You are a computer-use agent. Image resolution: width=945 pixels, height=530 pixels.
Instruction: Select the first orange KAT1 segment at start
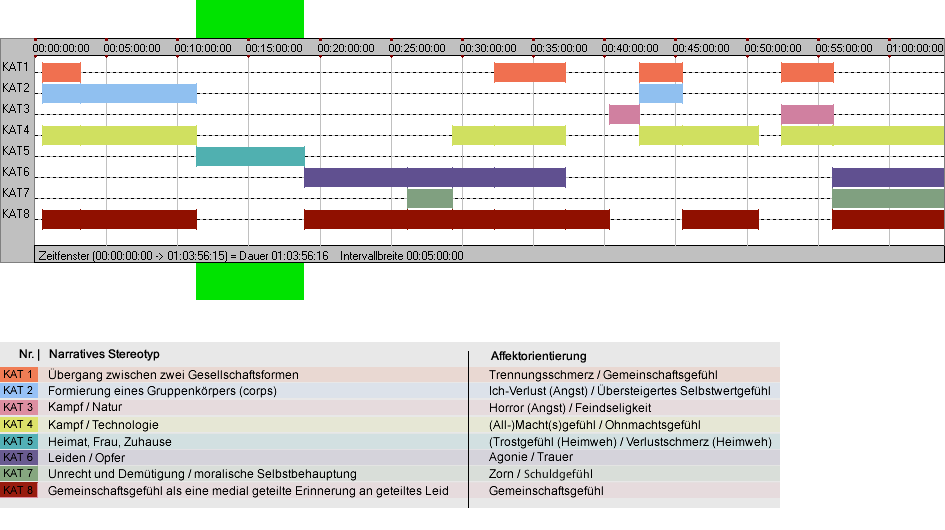[x=61, y=72]
